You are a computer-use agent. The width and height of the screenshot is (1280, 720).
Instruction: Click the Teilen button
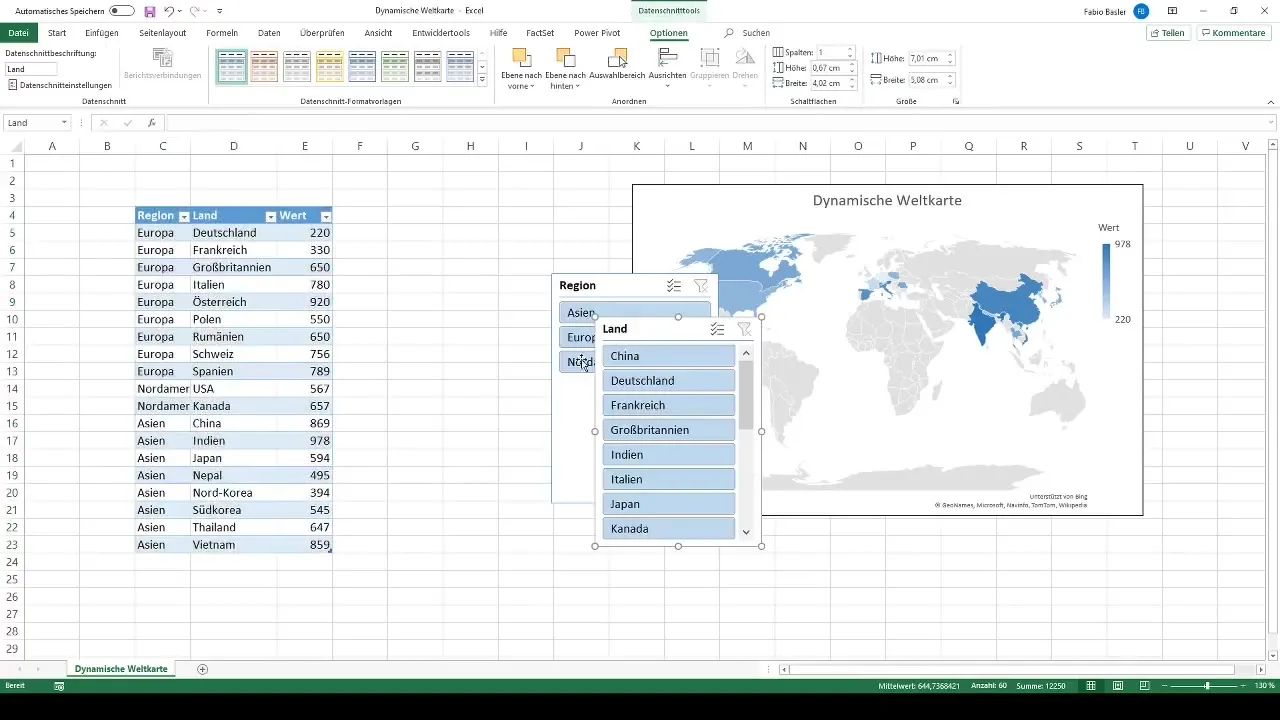[1168, 33]
